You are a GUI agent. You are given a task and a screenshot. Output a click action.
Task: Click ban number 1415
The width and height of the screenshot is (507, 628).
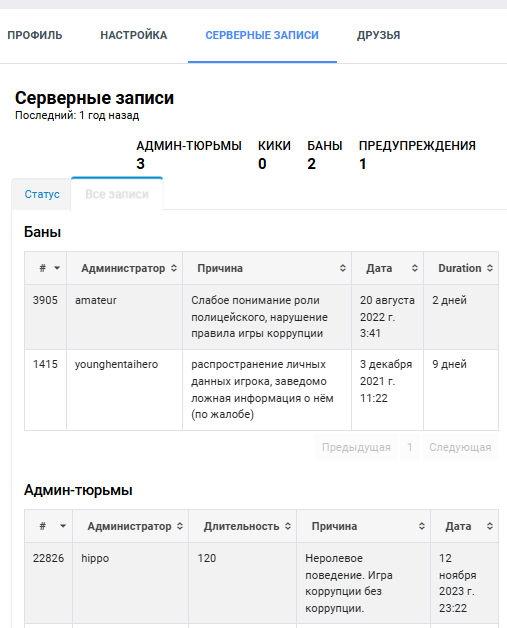[45, 364]
